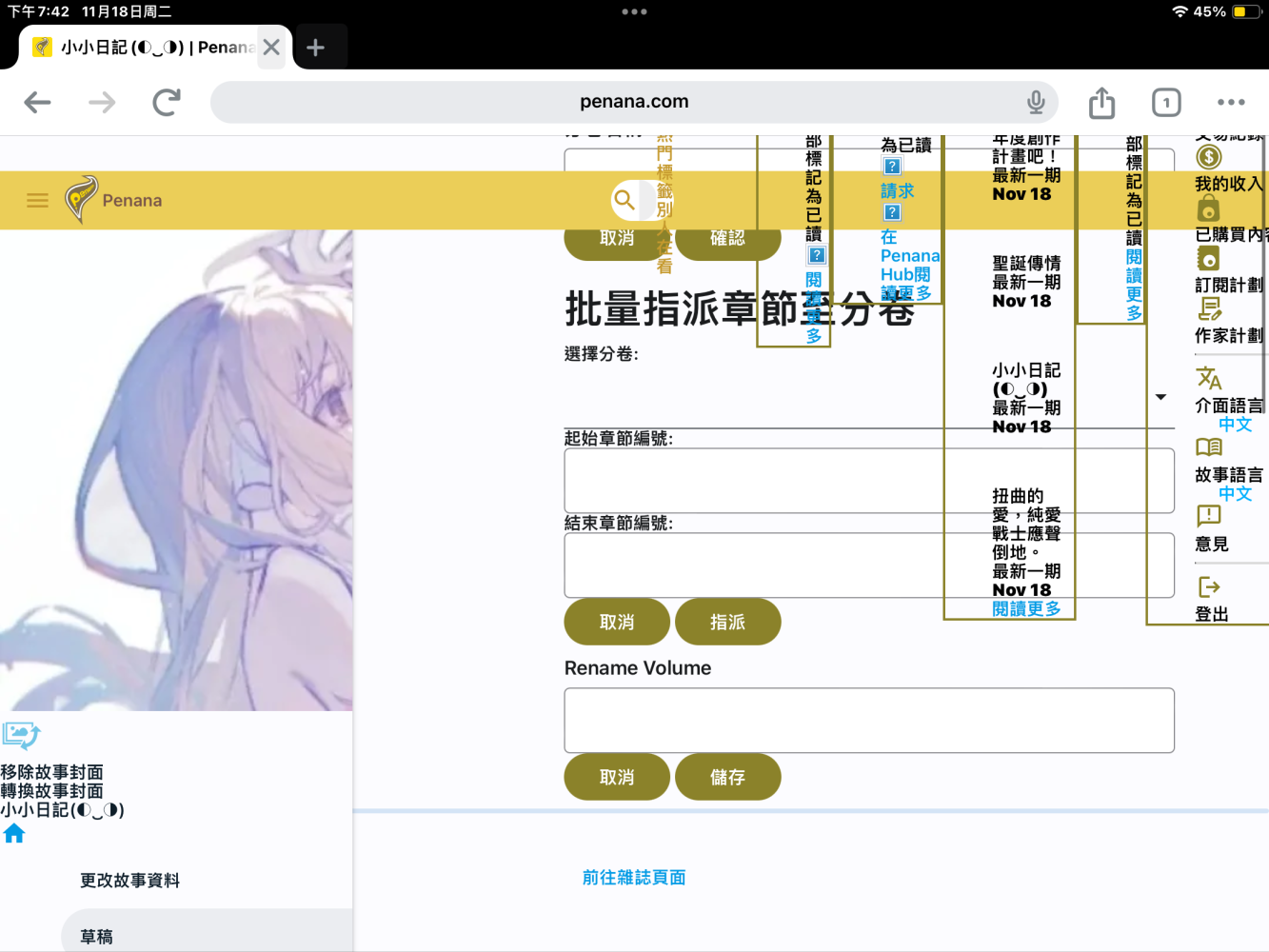Image resolution: width=1269 pixels, height=952 pixels.
Task: Go back with the browser back arrow
Action: click(37, 102)
